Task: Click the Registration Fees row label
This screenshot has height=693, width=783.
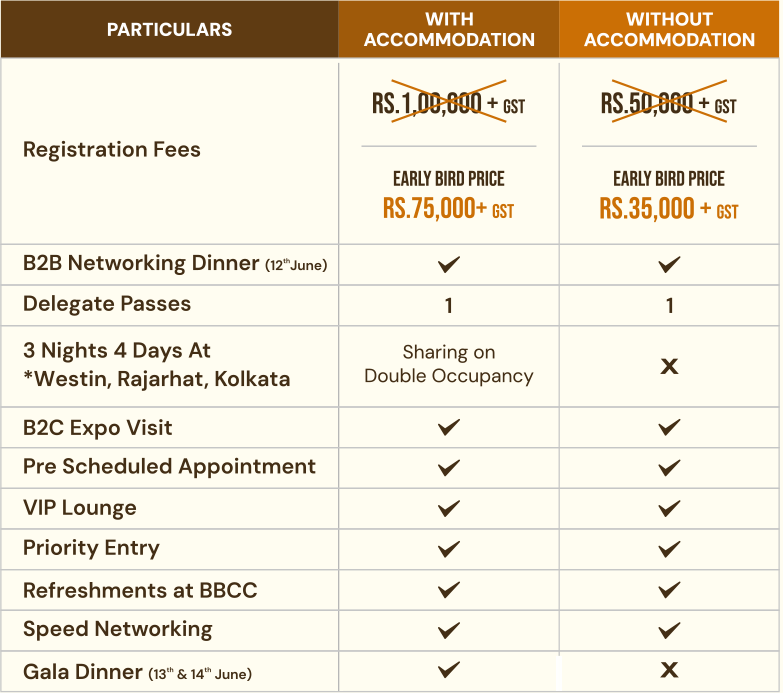Action: tap(112, 150)
